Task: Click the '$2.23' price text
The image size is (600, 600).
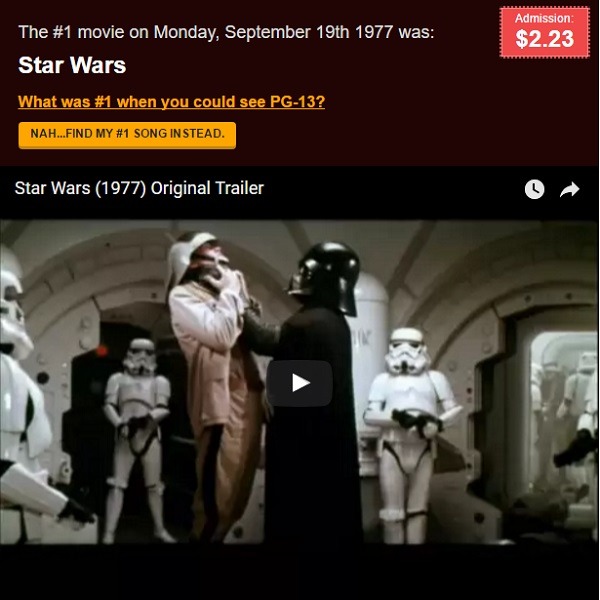Action: tap(545, 39)
